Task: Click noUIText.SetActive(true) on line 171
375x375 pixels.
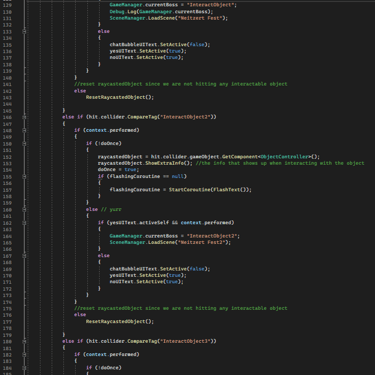Action: 147,282
